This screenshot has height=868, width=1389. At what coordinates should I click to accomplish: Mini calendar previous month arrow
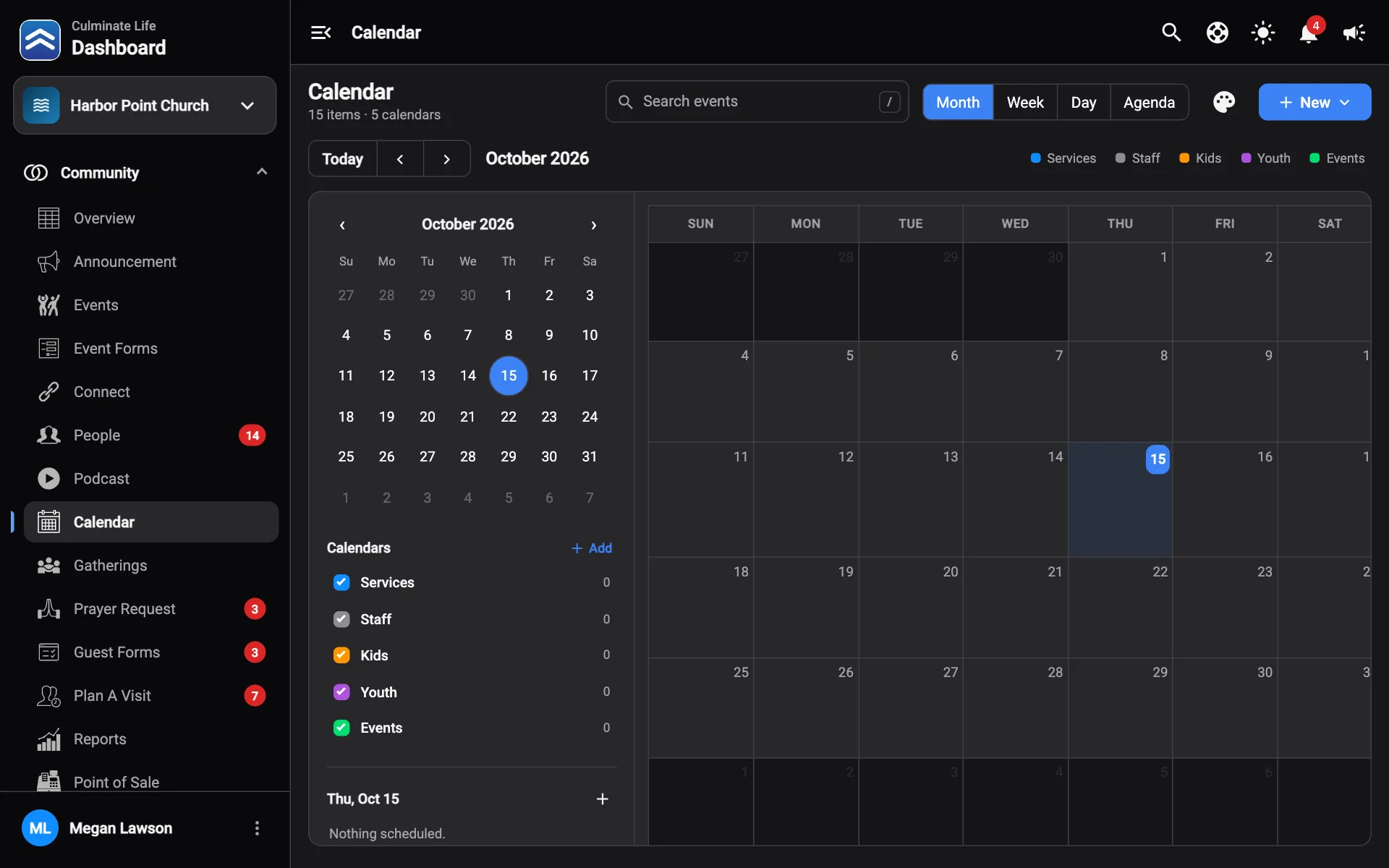[x=342, y=225]
